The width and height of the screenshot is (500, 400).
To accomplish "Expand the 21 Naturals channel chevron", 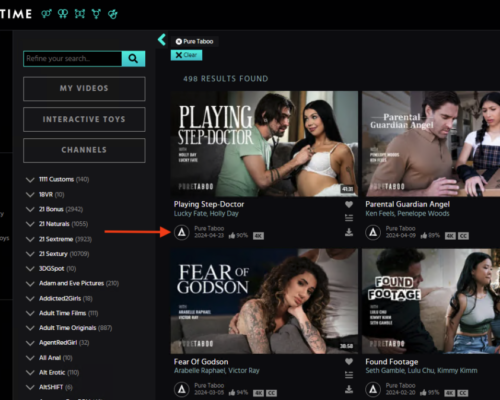I will 30,224.
